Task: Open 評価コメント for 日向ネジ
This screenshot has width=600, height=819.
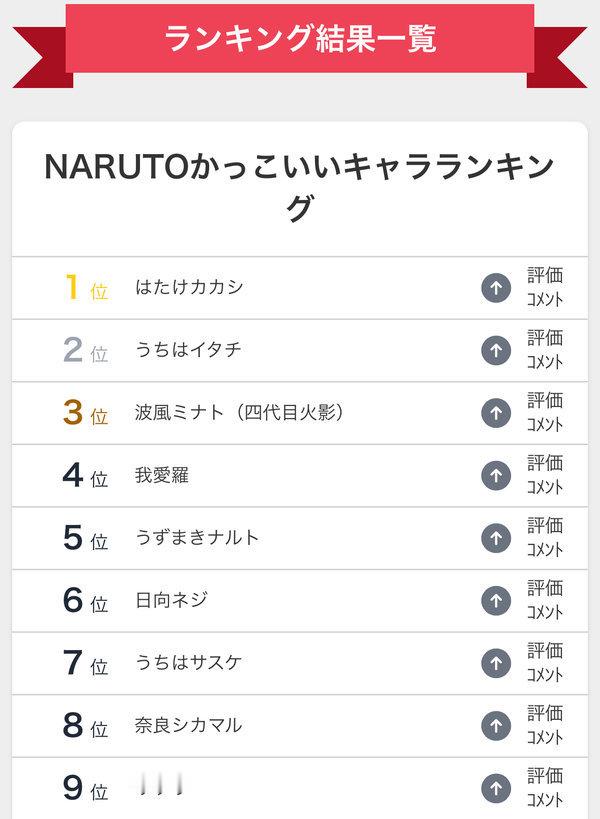Action: pyautogui.click(x=545, y=601)
